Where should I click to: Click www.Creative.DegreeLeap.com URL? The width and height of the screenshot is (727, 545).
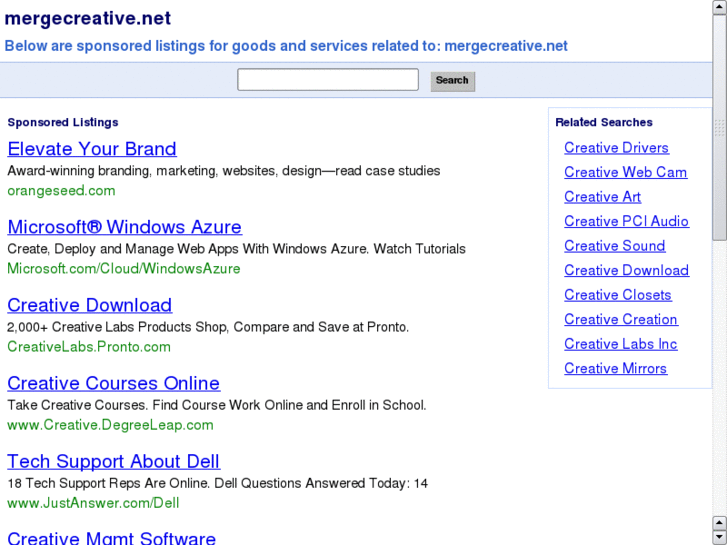[x=110, y=425]
